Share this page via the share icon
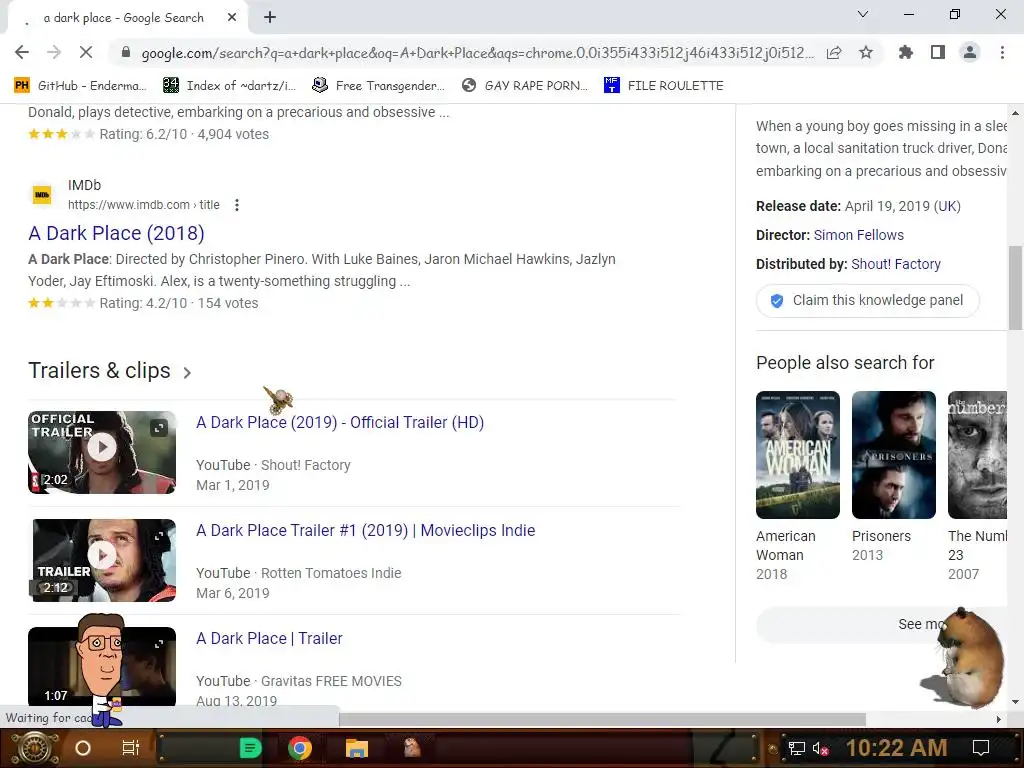The height and width of the screenshot is (768, 1024). [834, 53]
